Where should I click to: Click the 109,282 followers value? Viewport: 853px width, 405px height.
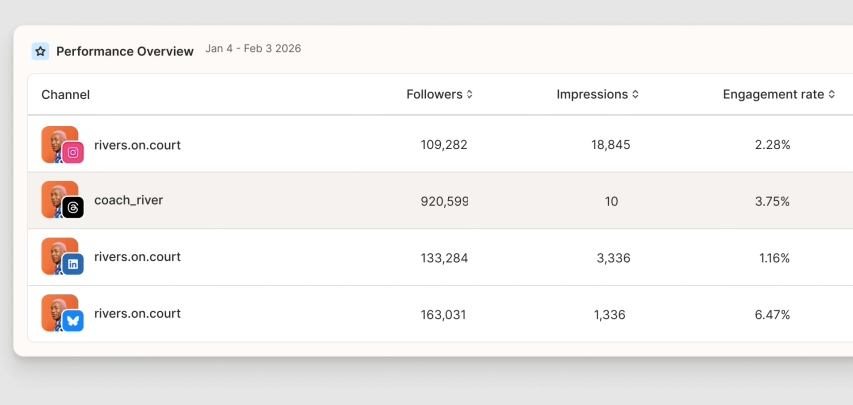[444, 145]
